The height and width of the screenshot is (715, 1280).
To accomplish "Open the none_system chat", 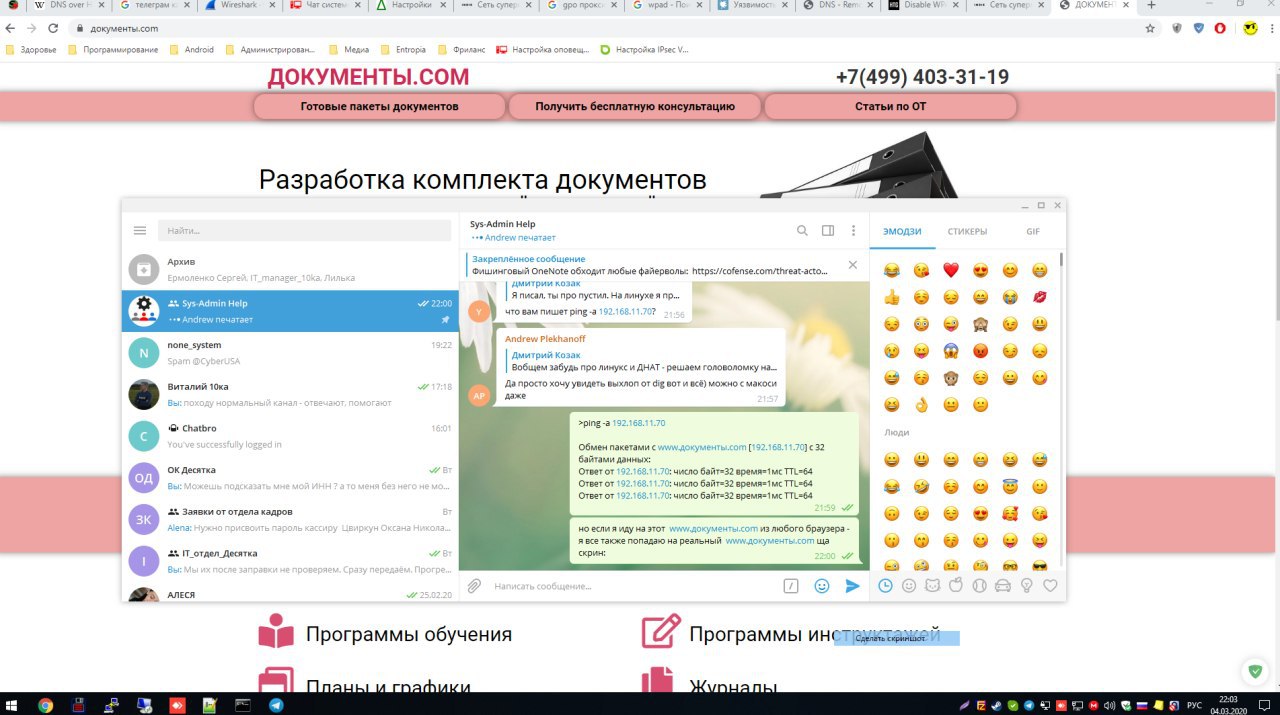I will [x=290, y=352].
